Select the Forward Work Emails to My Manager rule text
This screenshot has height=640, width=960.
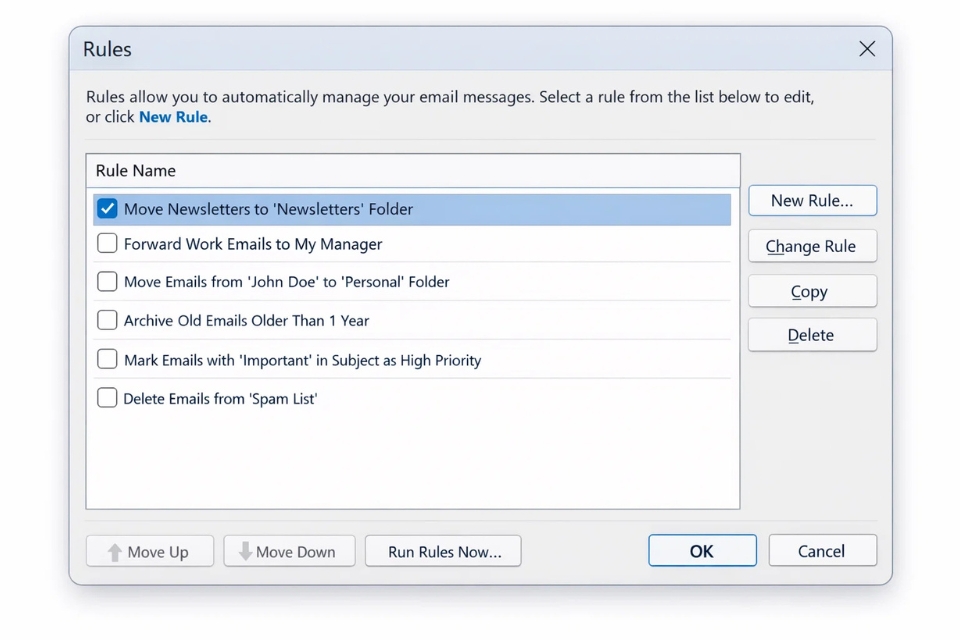pyautogui.click(x=253, y=244)
